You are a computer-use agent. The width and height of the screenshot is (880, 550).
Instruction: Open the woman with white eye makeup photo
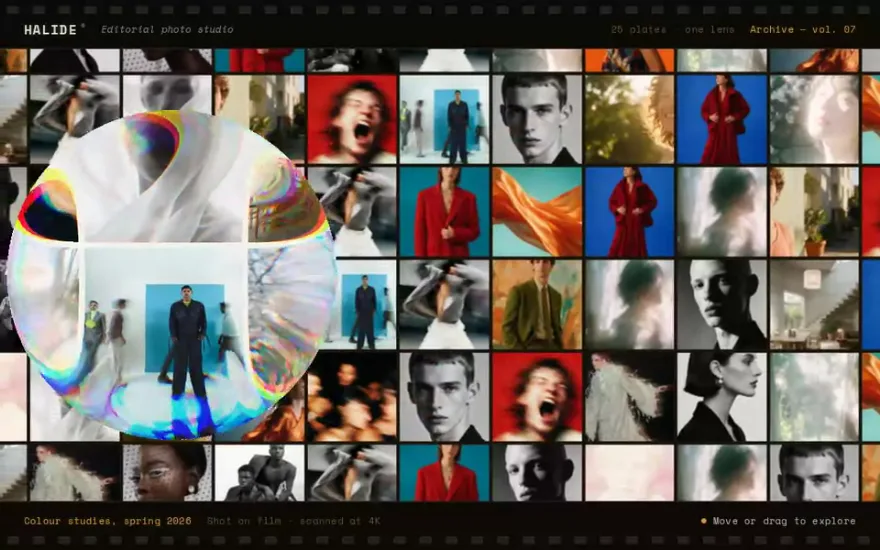pos(167,473)
